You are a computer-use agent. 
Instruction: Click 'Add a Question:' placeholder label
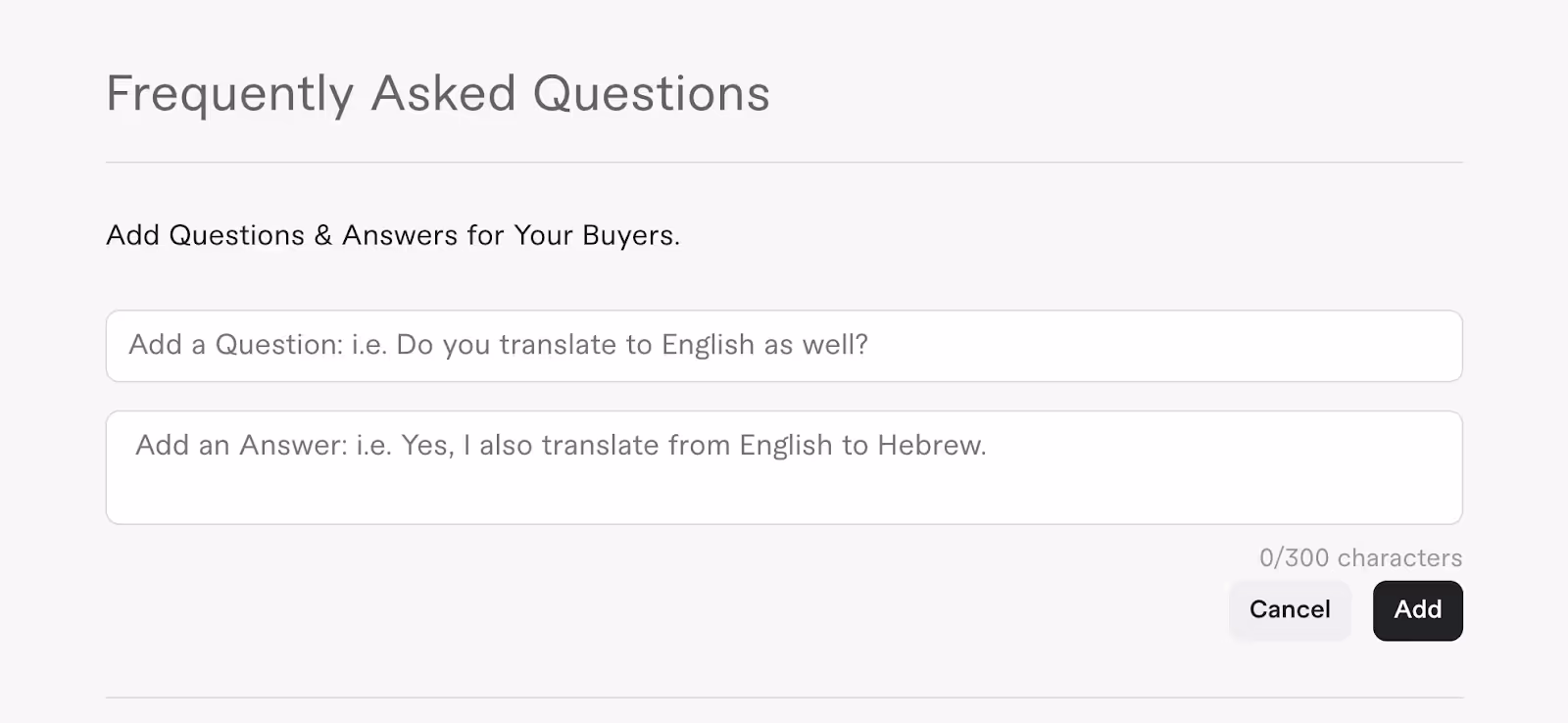coord(236,345)
